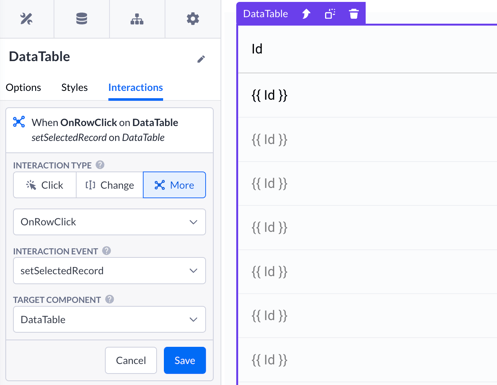Select parent component arrow on DataTable toolbar

306,14
